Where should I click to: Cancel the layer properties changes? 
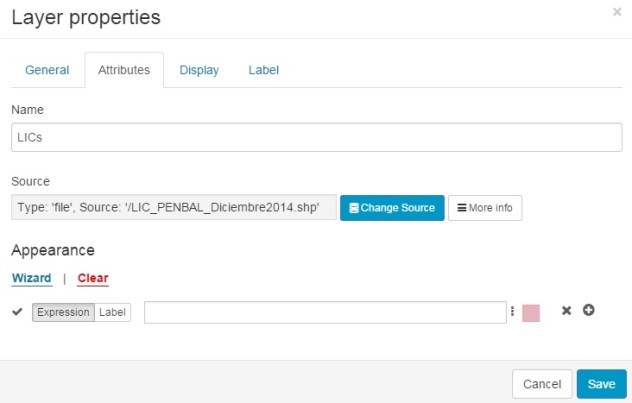pyautogui.click(x=542, y=384)
